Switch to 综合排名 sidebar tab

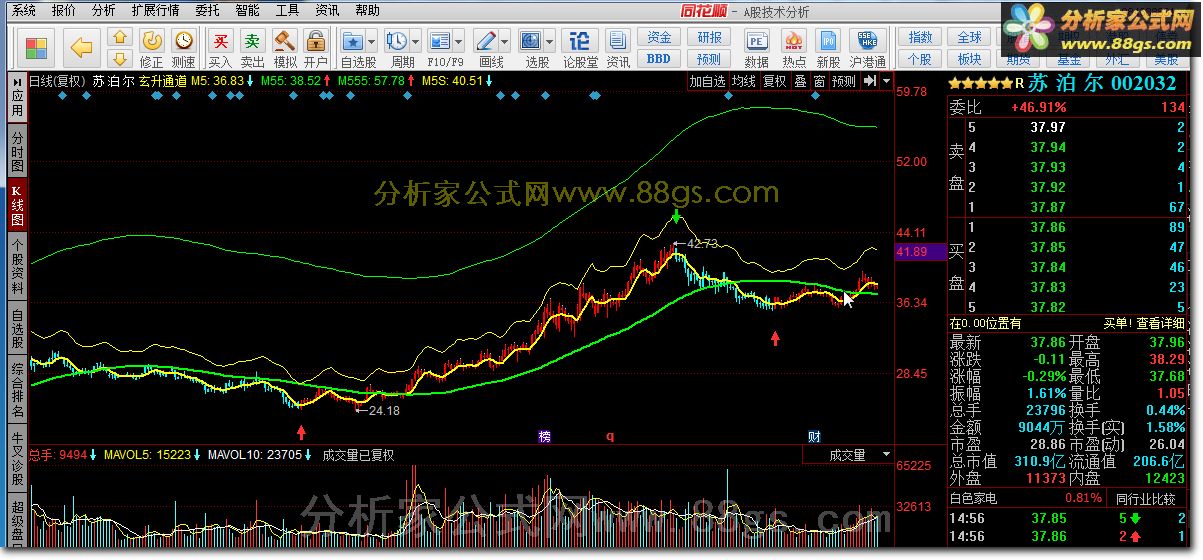point(18,391)
